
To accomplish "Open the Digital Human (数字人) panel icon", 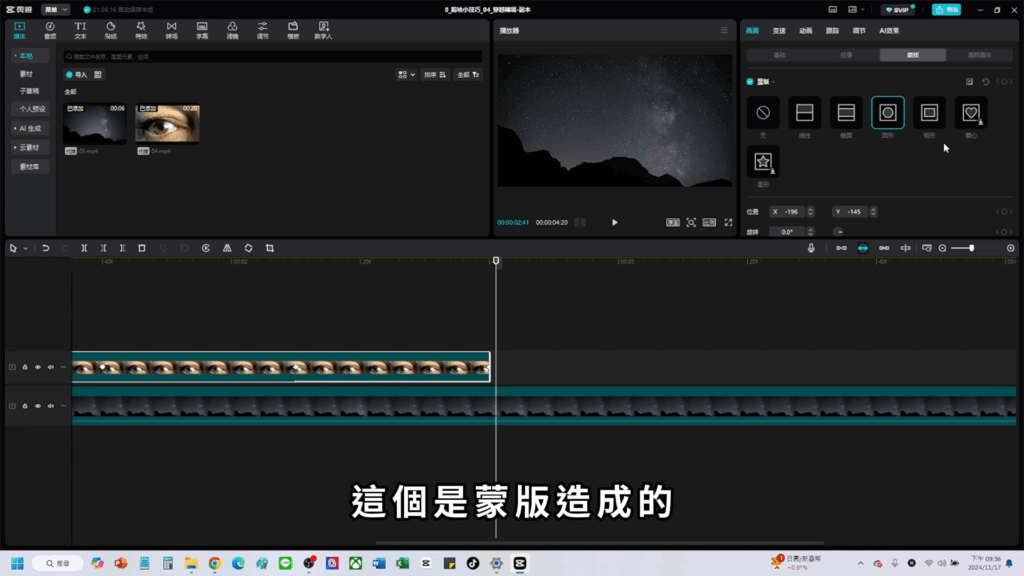I will click(x=323, y=30).
